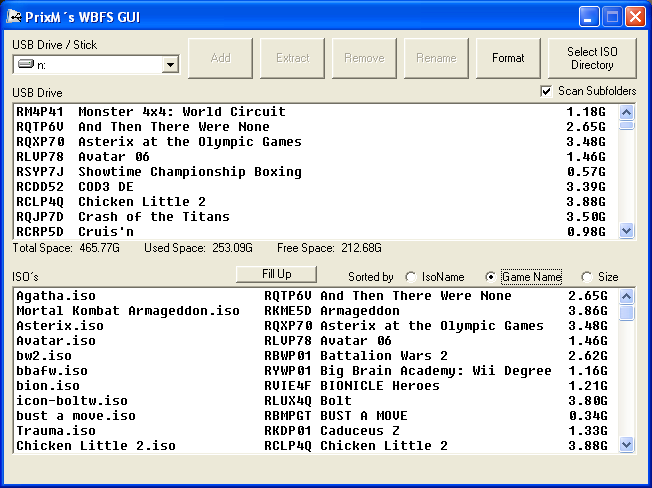Viewport: 652px width, 488px height.
Task: Click the Fill Up button
Action: (x=276, y=274)
